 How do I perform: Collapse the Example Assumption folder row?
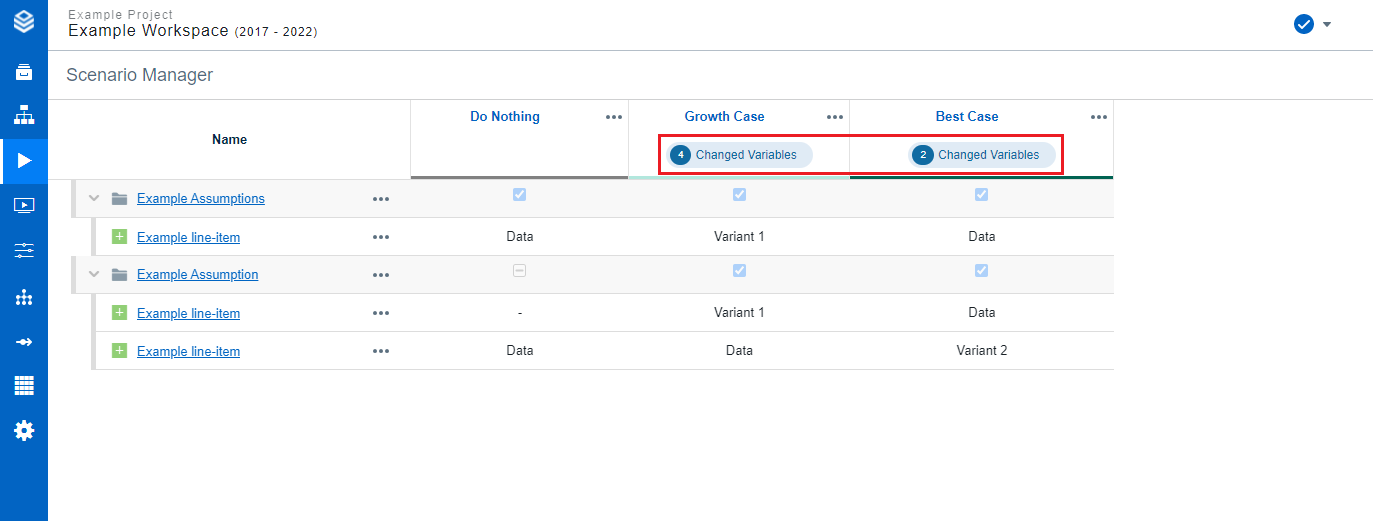coord(94,274)
